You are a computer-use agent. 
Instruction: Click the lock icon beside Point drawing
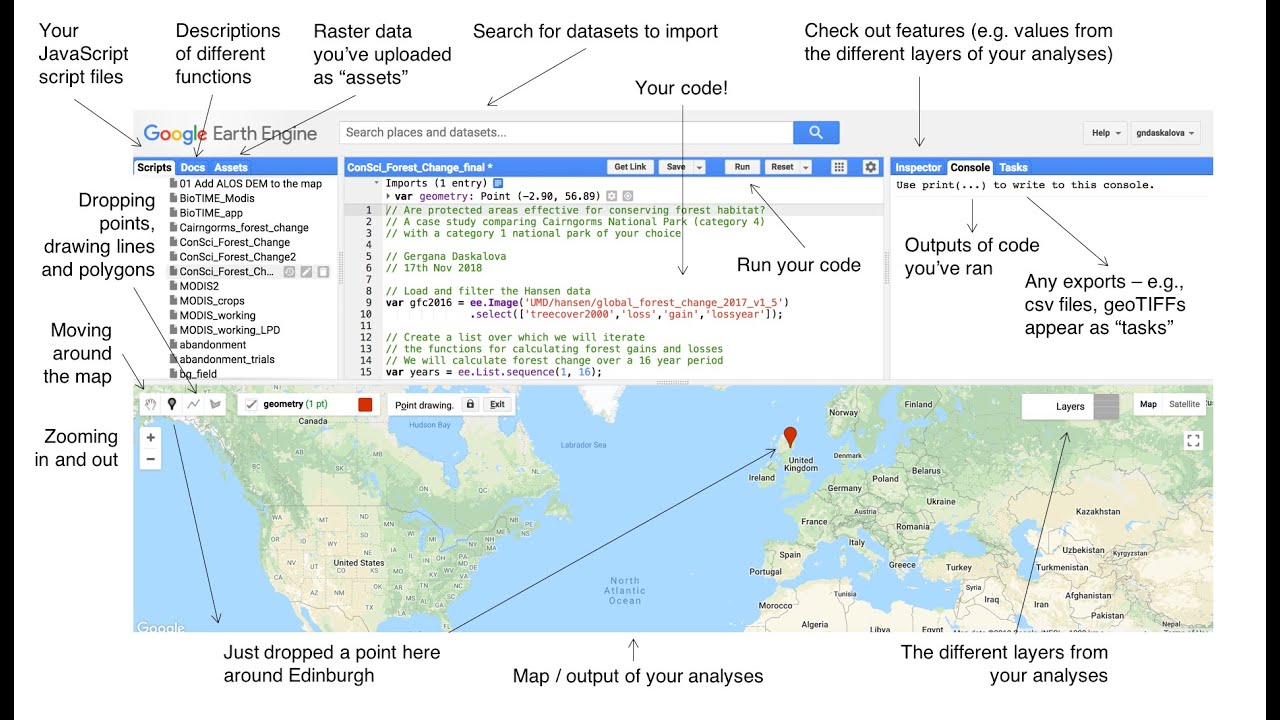click(x=470, y=405)
